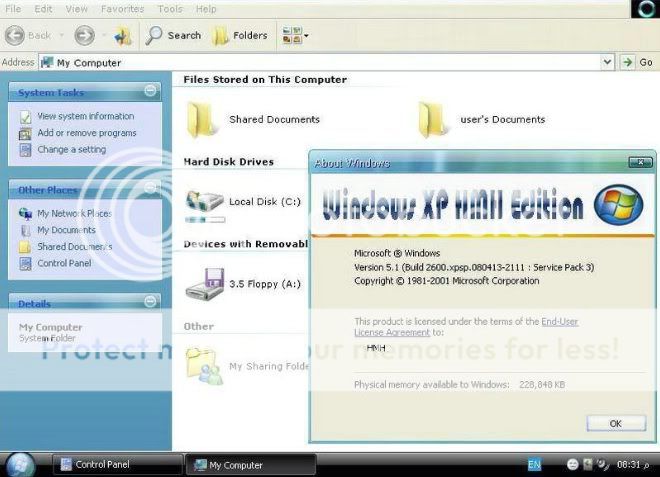The image size is (660, 477).
Task: Click the My Documents sidebar icon
Action: pos(26,230)
